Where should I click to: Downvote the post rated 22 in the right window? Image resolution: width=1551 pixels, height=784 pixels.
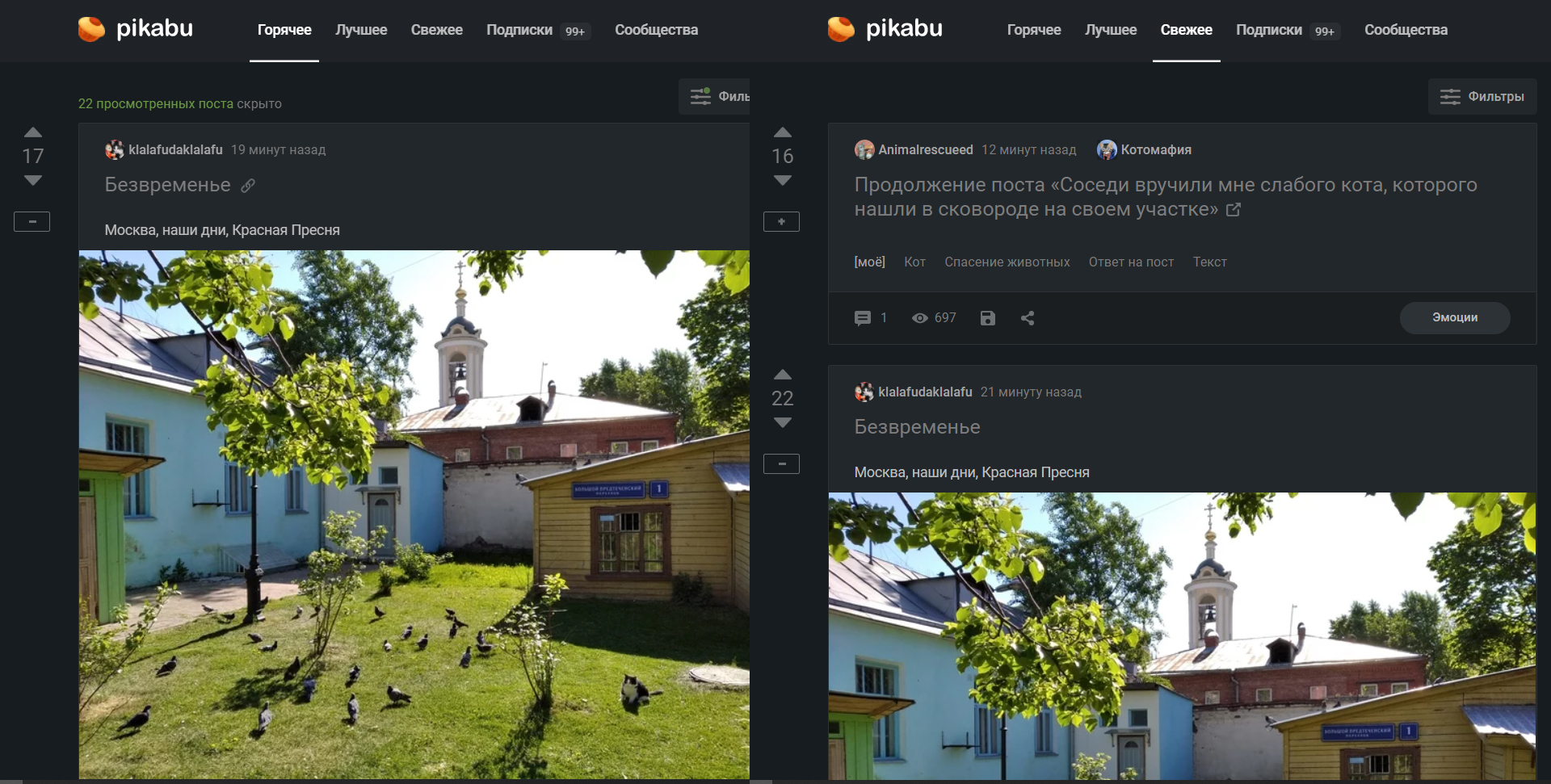(x=782, y=422)
